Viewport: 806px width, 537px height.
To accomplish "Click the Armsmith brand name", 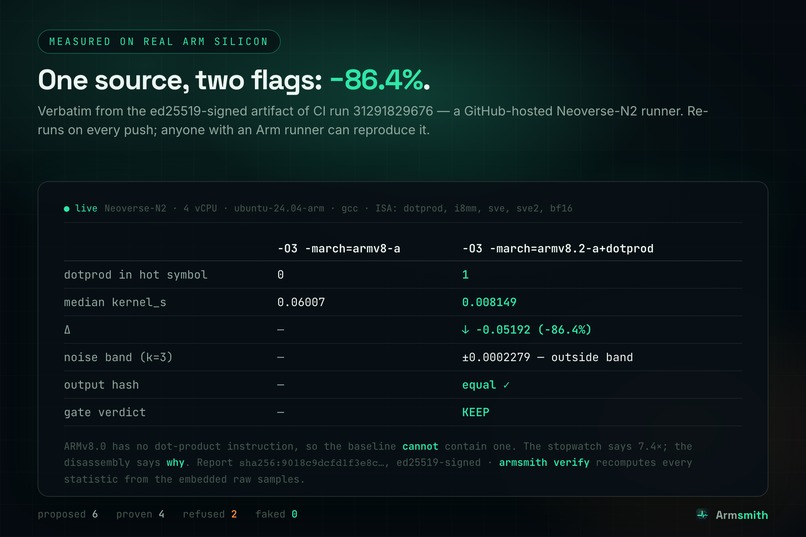I will click(x=742, y=515).
